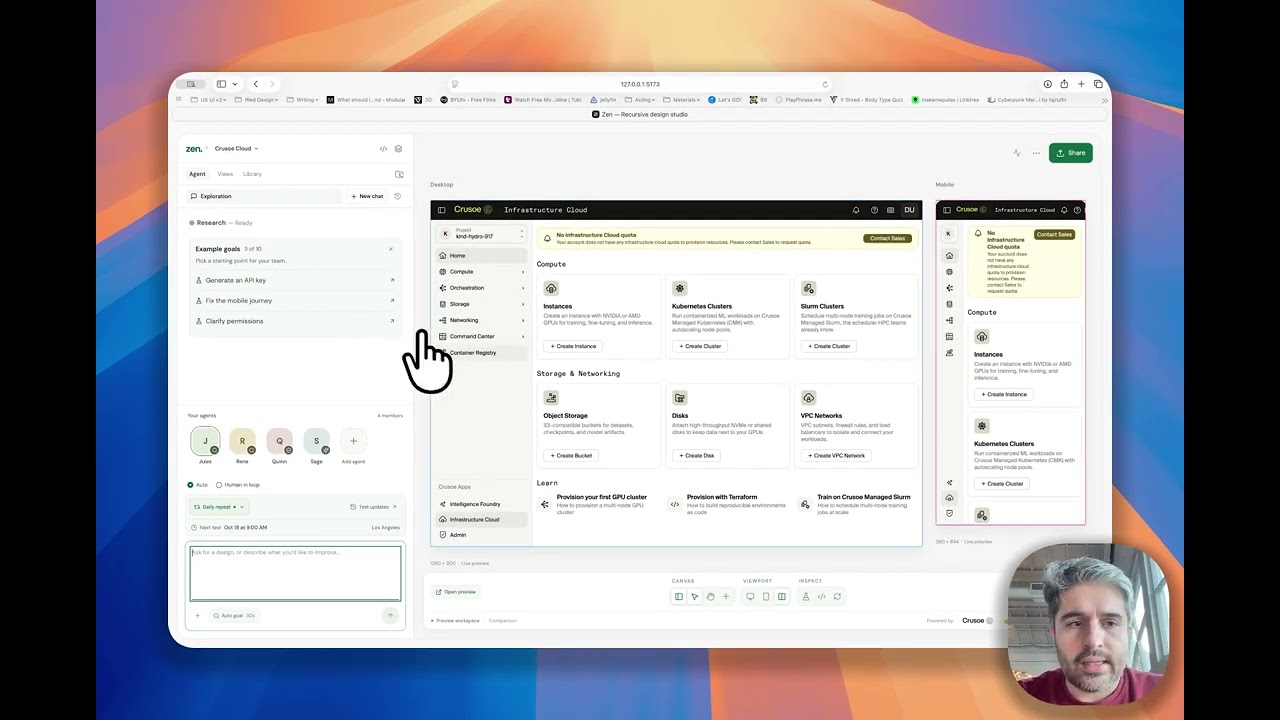Select Comparison tab

tap(503, 621)
